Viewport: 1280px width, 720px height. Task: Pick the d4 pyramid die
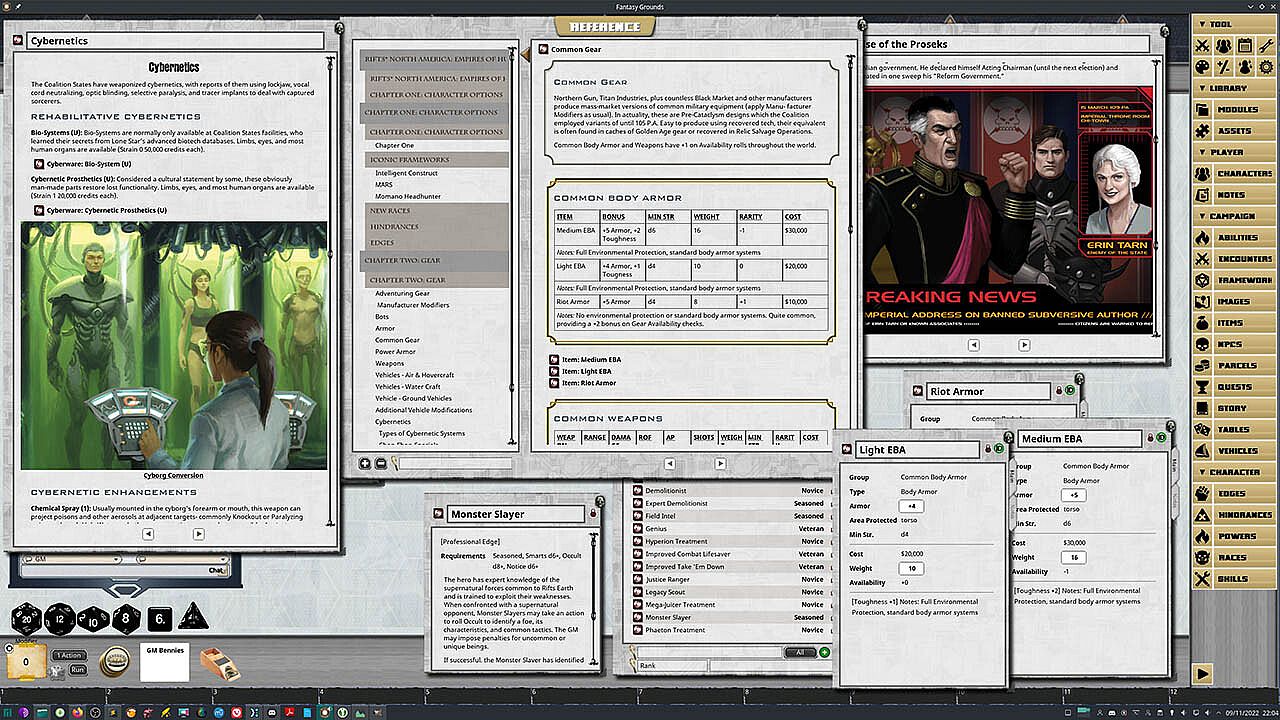(193, 617)
